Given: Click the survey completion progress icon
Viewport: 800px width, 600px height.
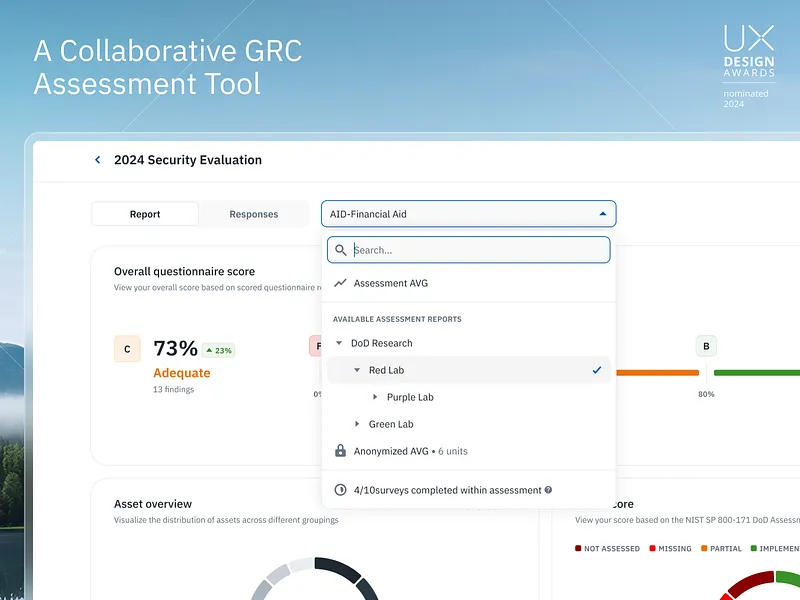Looking at the screenshot, I should [341, 490].
